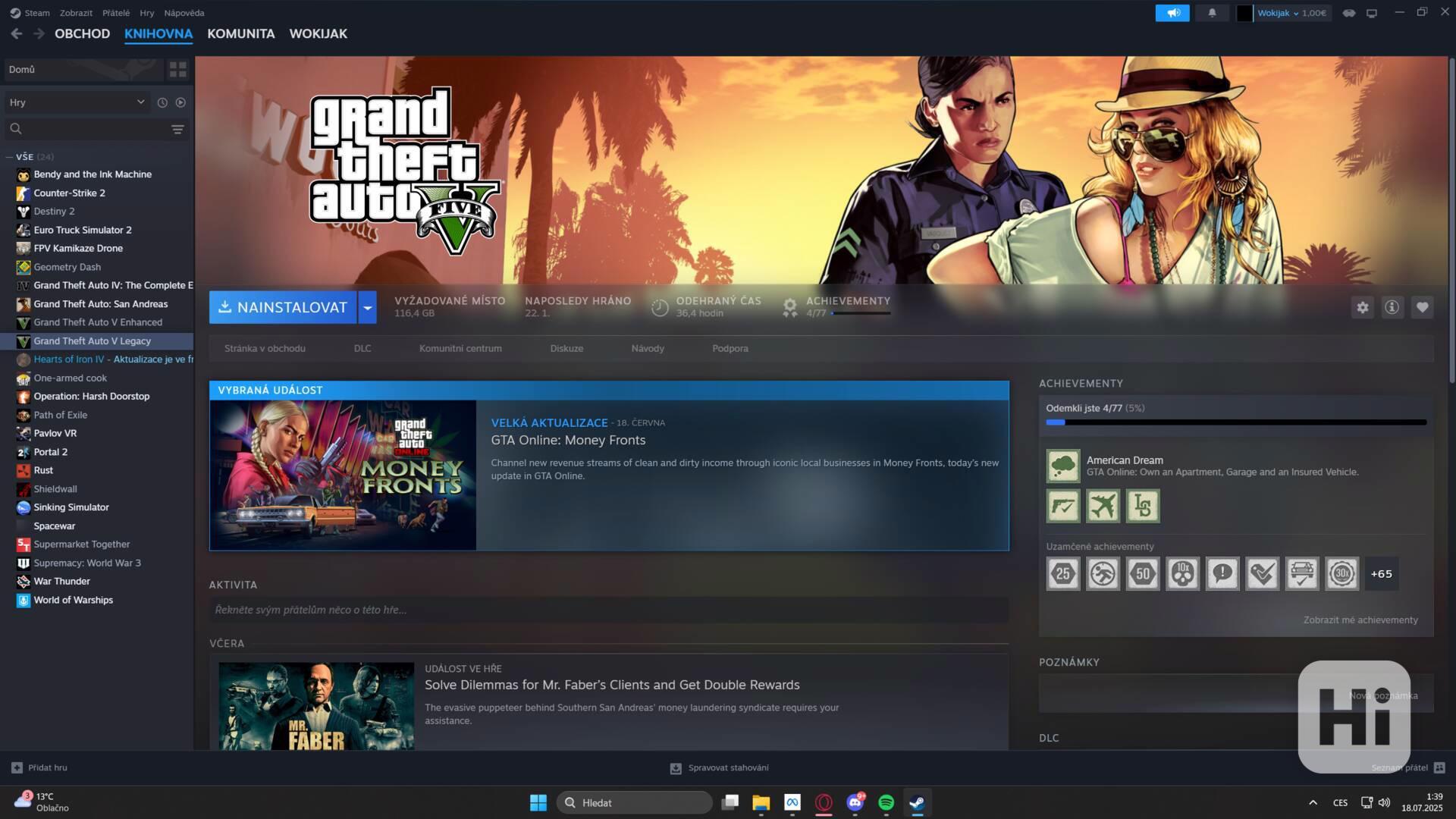The image size is (1456, 819).
Task: Go to the OBCHOD tab
Action: [x=82, y=33]
